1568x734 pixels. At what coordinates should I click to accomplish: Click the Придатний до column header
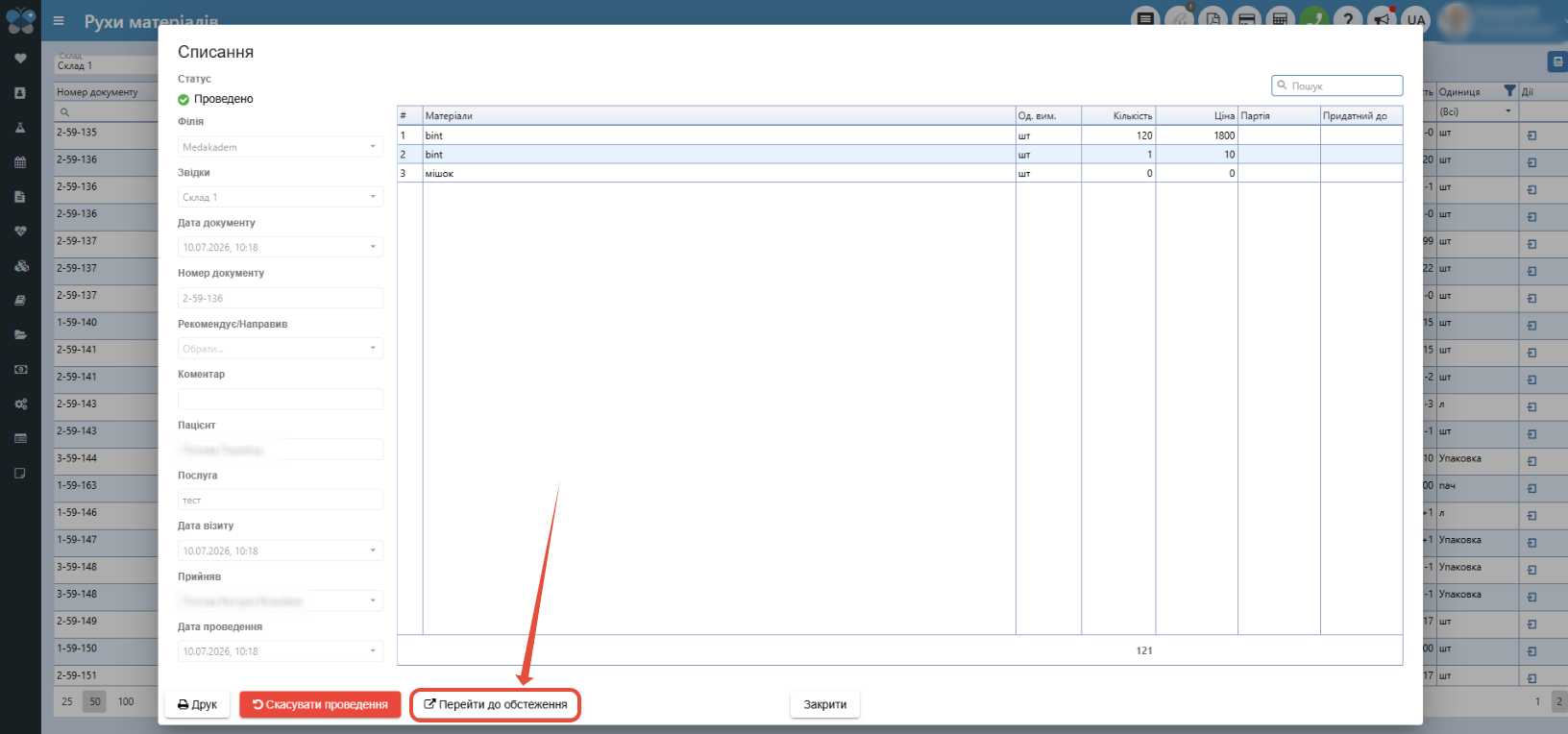coord(1361,115)
